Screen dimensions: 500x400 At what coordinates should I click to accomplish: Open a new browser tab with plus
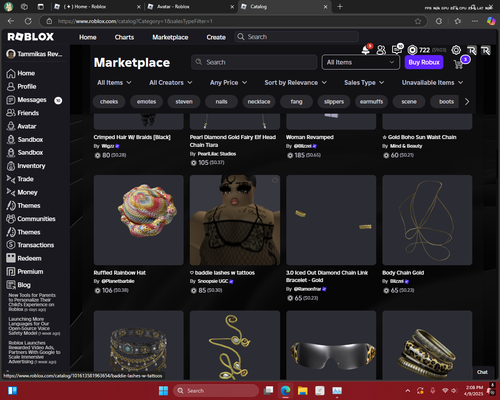point(340,7)
